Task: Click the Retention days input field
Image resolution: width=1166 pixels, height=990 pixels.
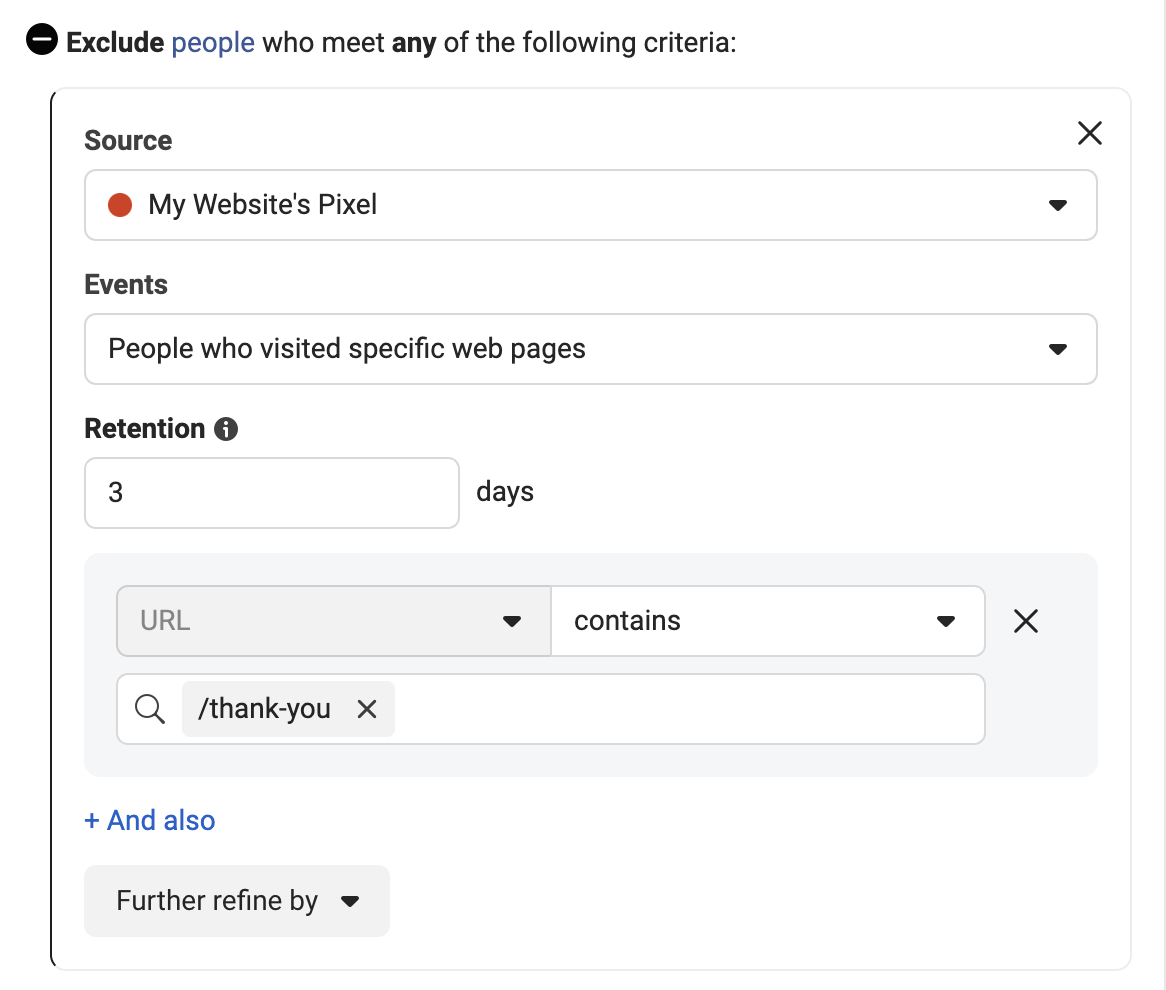Action: point(271,492)
